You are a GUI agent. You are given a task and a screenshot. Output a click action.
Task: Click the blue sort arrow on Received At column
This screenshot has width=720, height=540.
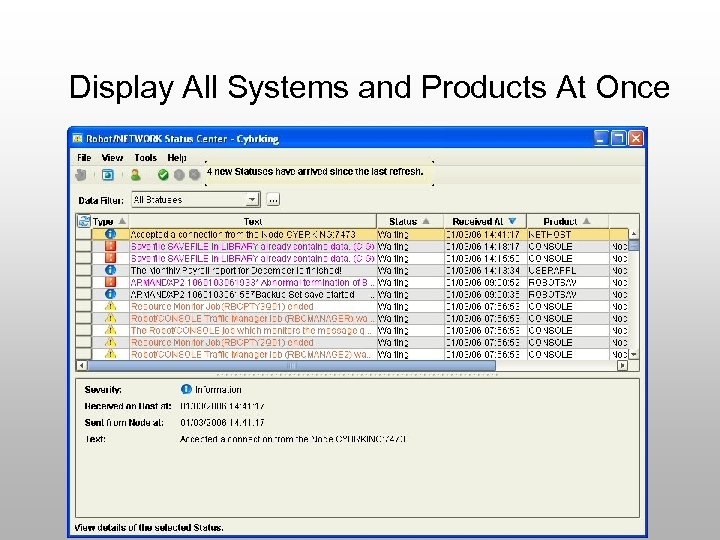tap(512, 221)
